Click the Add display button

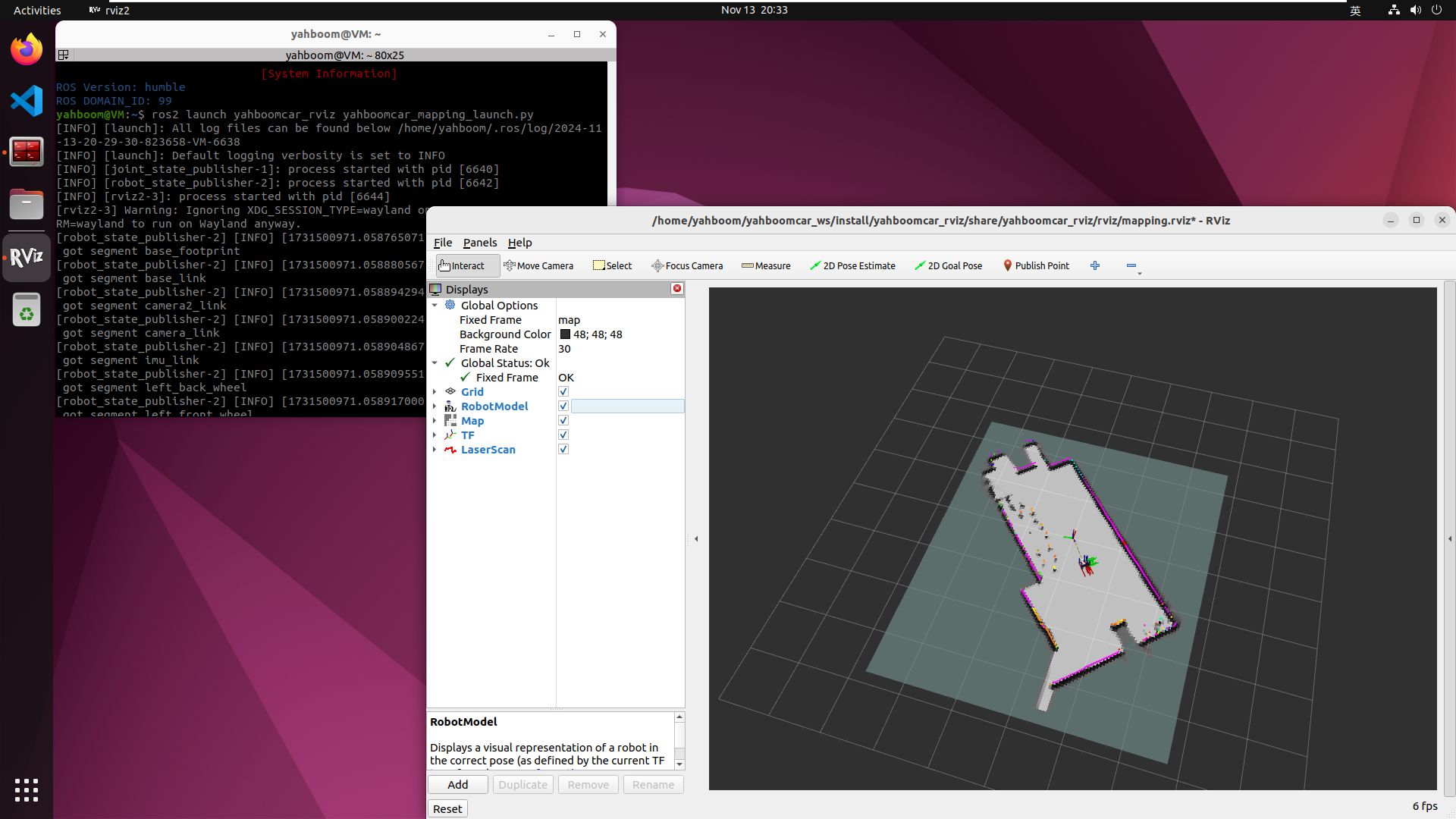(458, 785)
